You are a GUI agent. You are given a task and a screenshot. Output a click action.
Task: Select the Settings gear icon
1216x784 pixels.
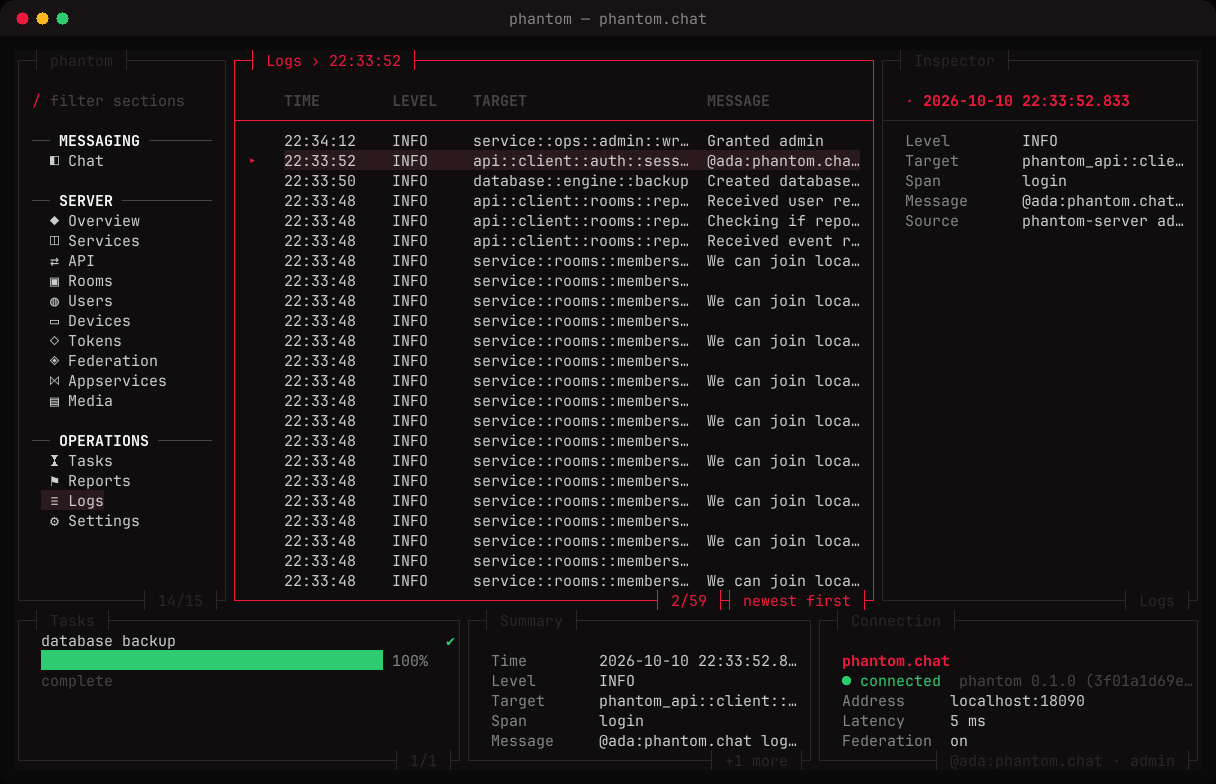pyautogui.click(x=55, y=521)
